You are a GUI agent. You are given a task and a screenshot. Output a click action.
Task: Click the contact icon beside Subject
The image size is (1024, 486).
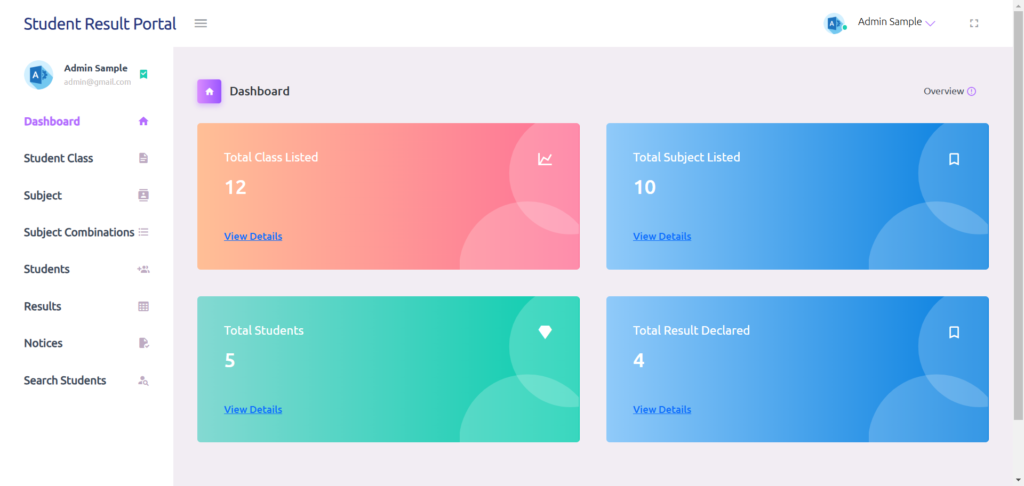[x=144, y=195]
